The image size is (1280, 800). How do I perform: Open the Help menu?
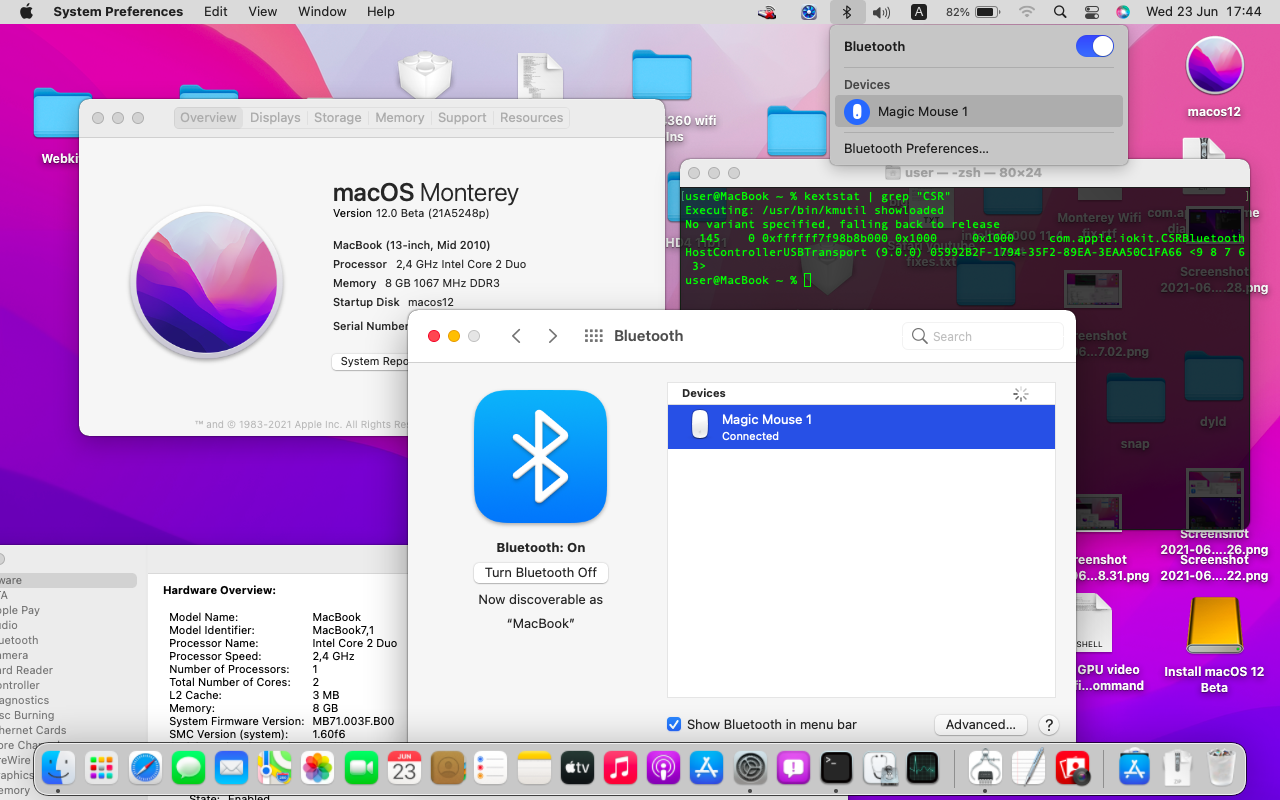(x=381, y=12)
